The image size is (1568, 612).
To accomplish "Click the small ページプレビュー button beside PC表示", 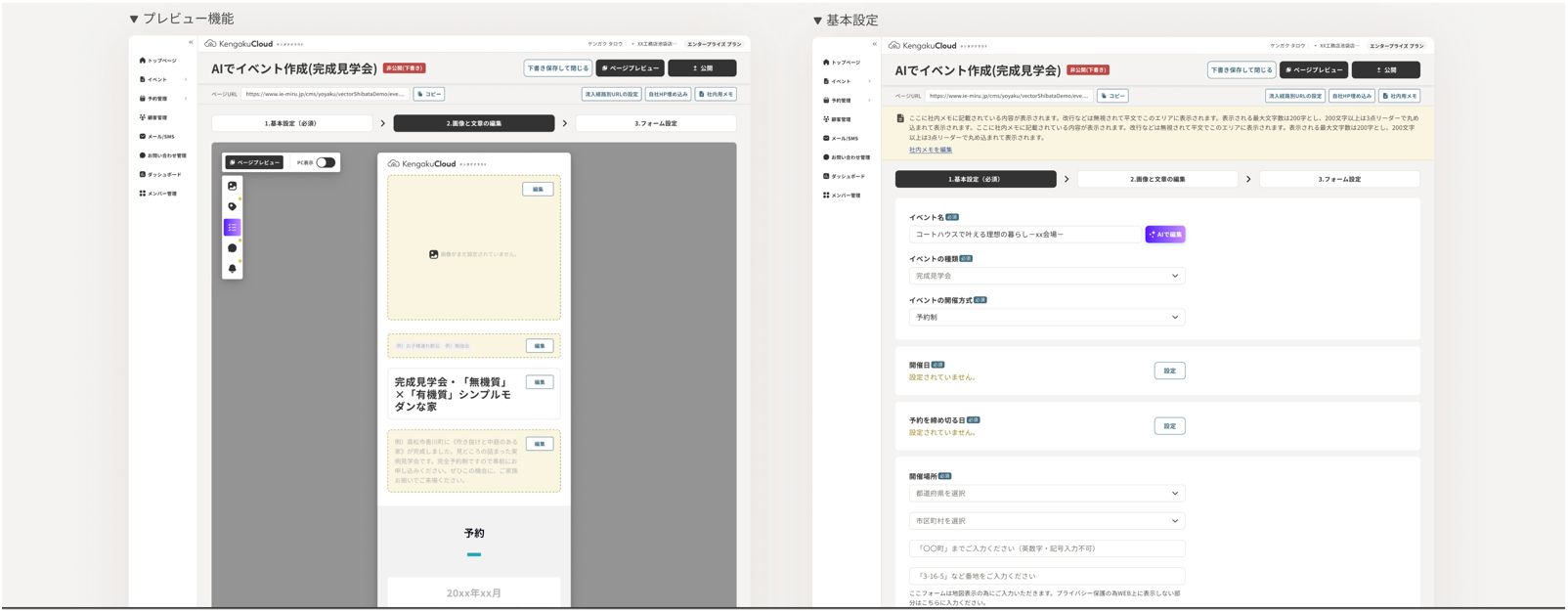I will point(254,162).
